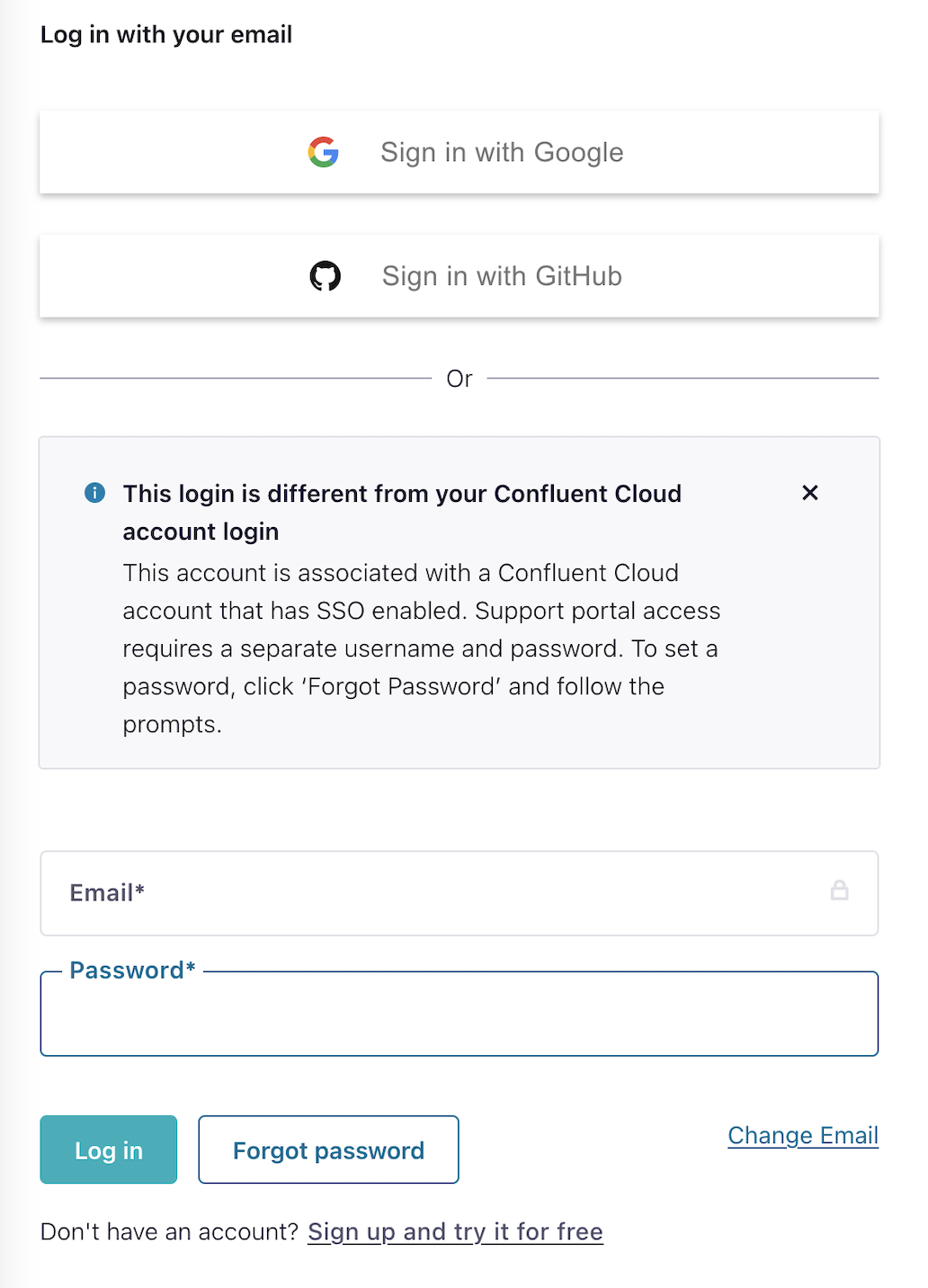Focus the Password input field
The width and height of the screenshot is (928, 1288).
[x=460, y=1014]
